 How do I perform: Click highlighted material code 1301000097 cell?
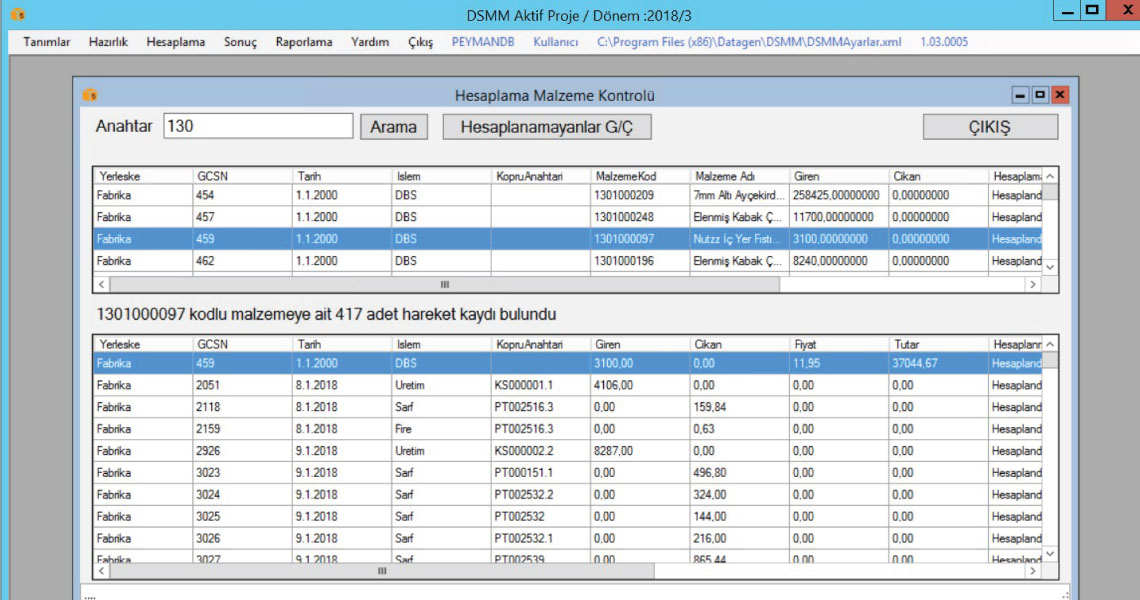pyautogui.click(x=640, y=239)
